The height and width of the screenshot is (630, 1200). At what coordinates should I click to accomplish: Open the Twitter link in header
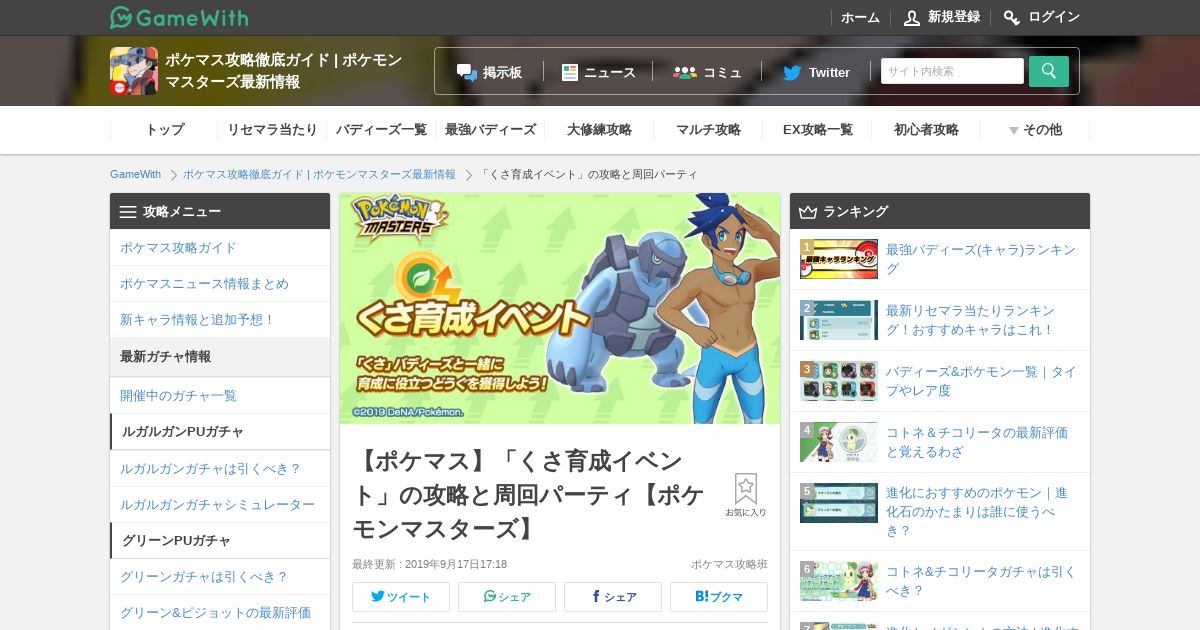tap(816, 72)
